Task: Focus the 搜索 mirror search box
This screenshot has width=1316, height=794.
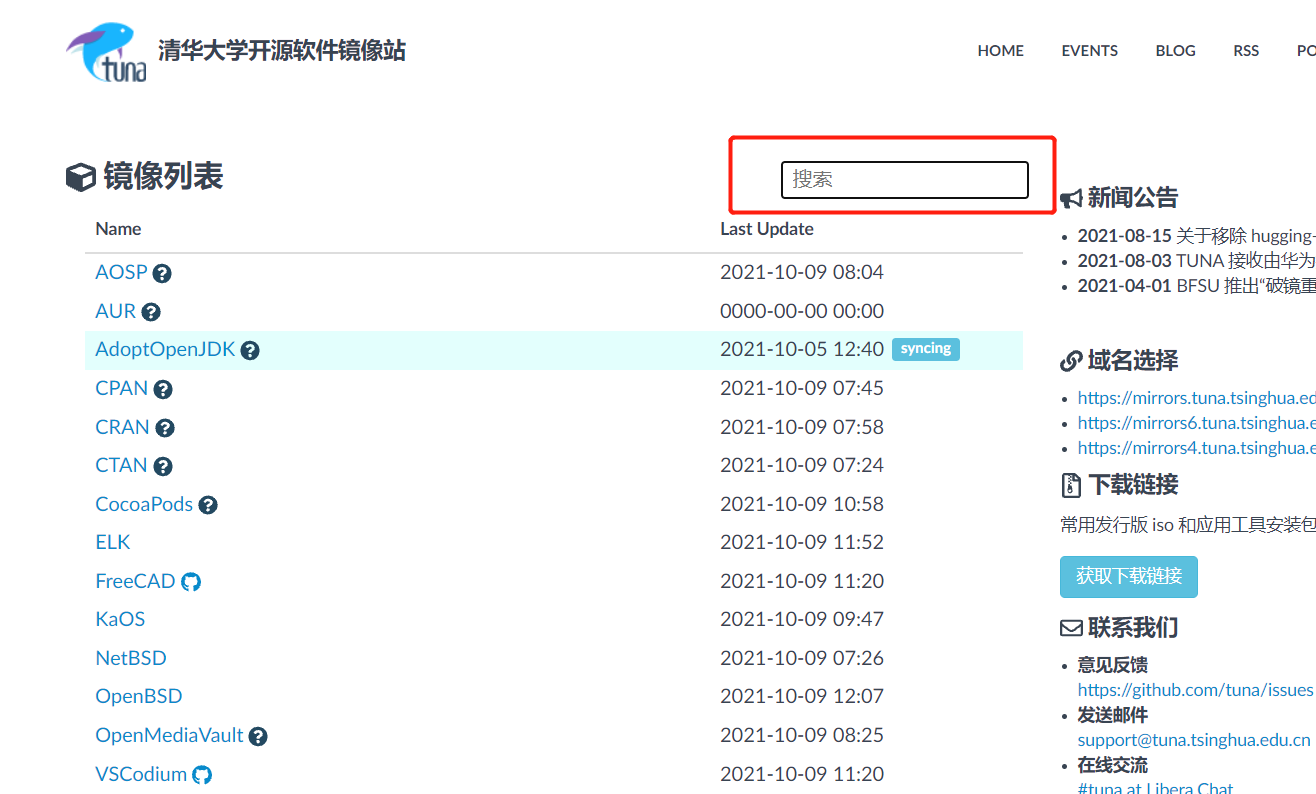Action: coord(904,180)
